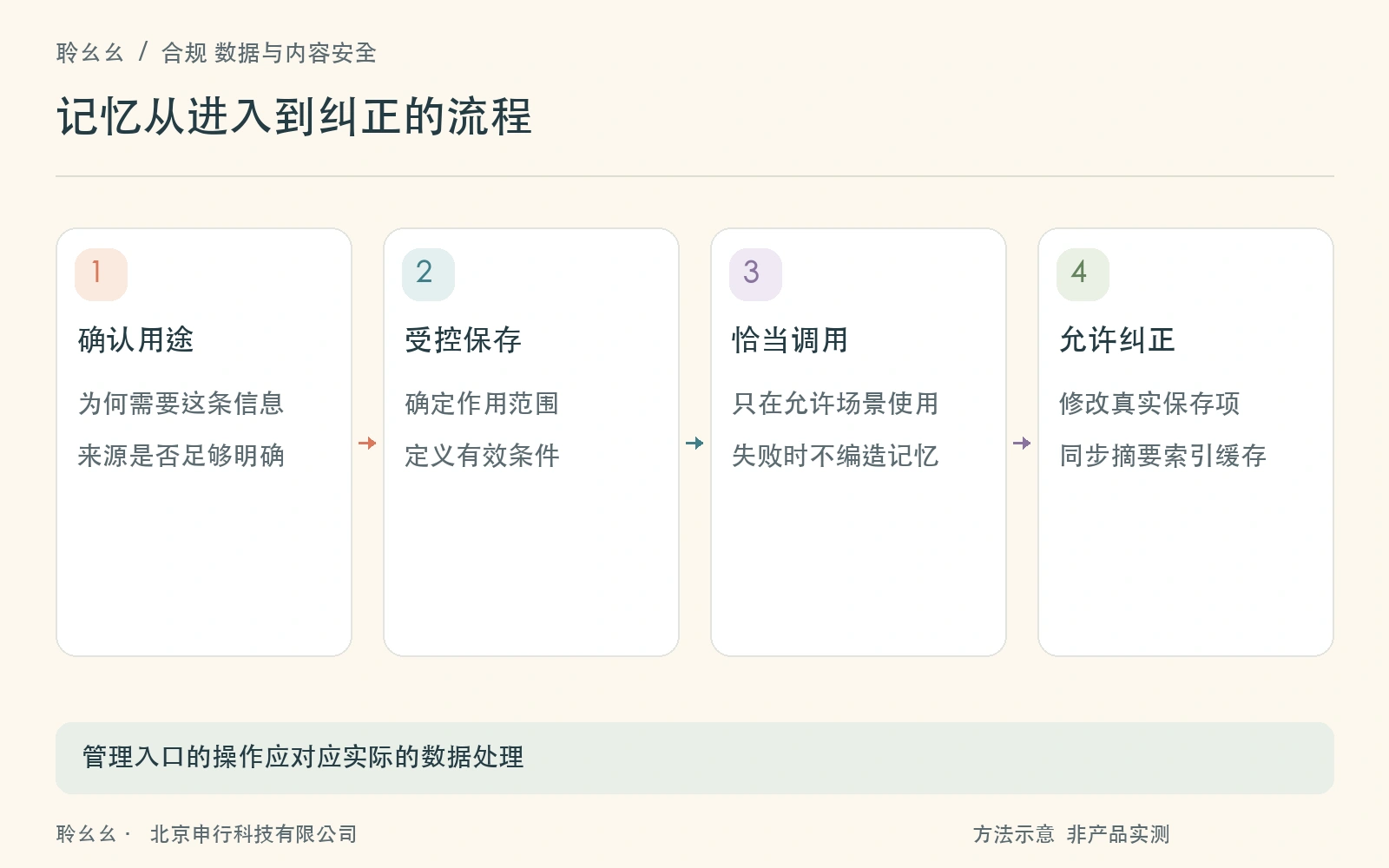The height and width of the screenshot is (868, 1389).
Task: Click the line 为何需要这条信息
Action: (181, 404)
